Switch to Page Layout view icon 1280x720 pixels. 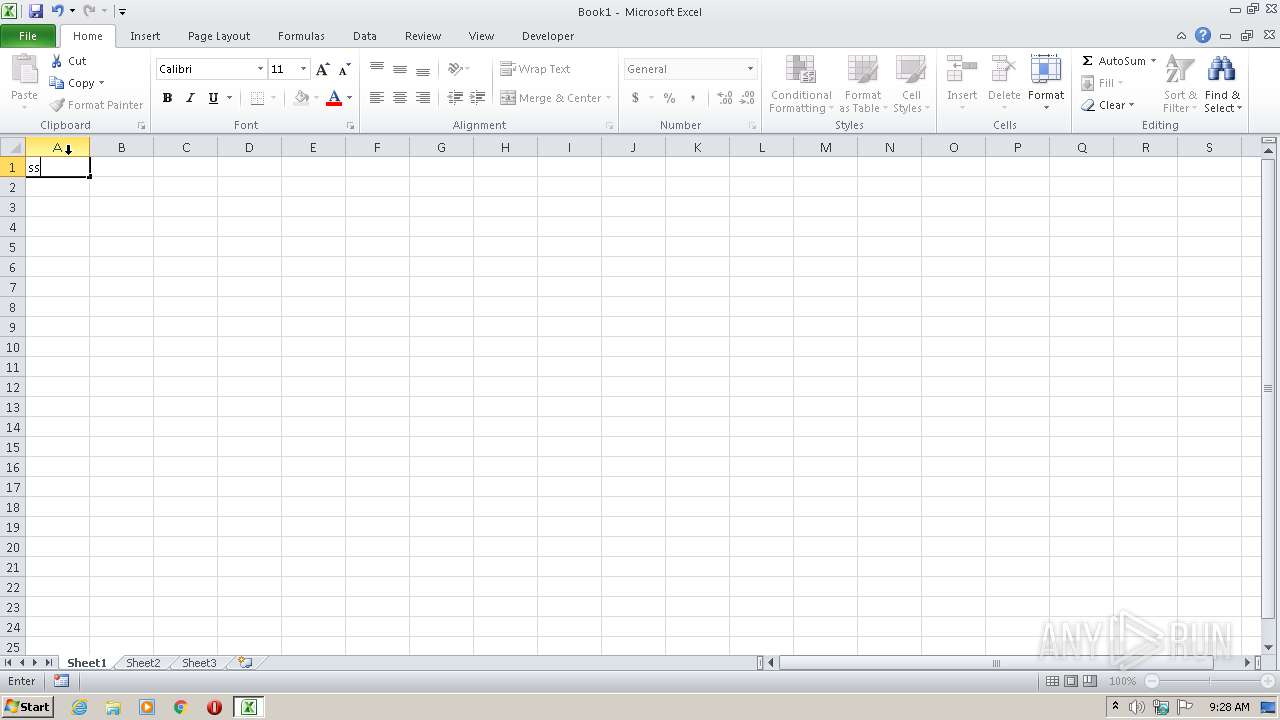coord(1071,681)
